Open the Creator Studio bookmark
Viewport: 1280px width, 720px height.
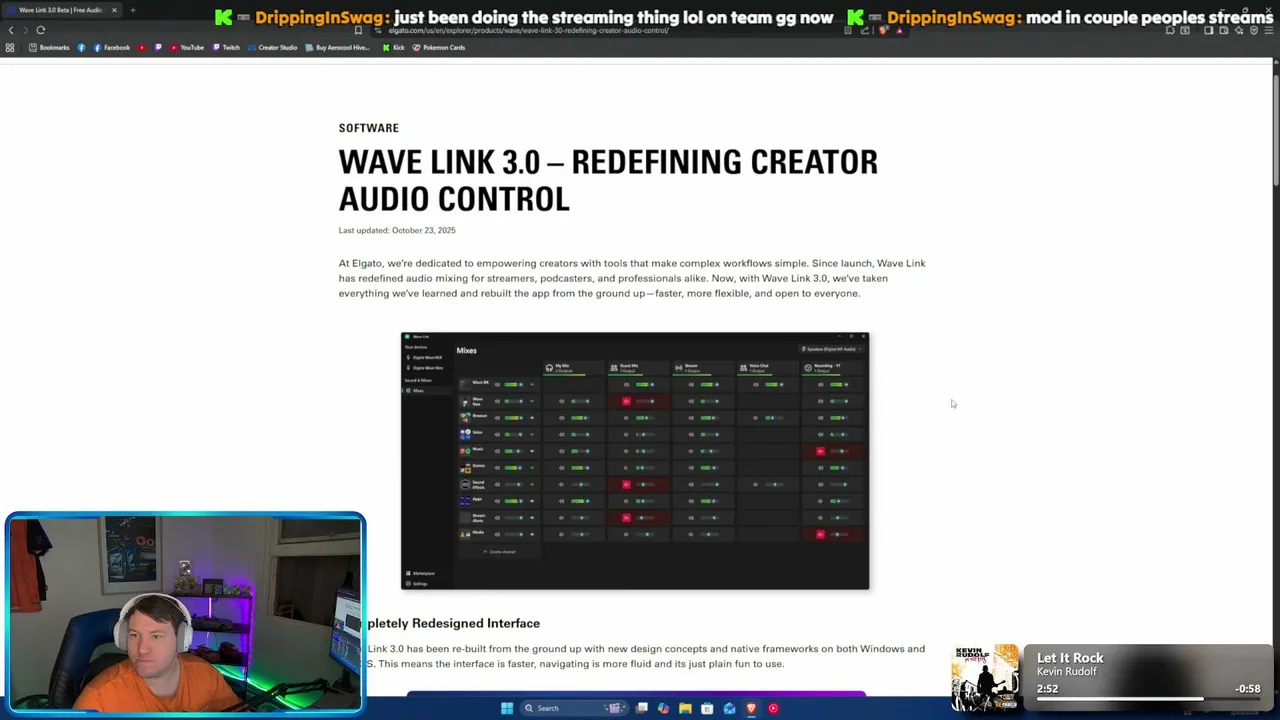tap(272, 48)
